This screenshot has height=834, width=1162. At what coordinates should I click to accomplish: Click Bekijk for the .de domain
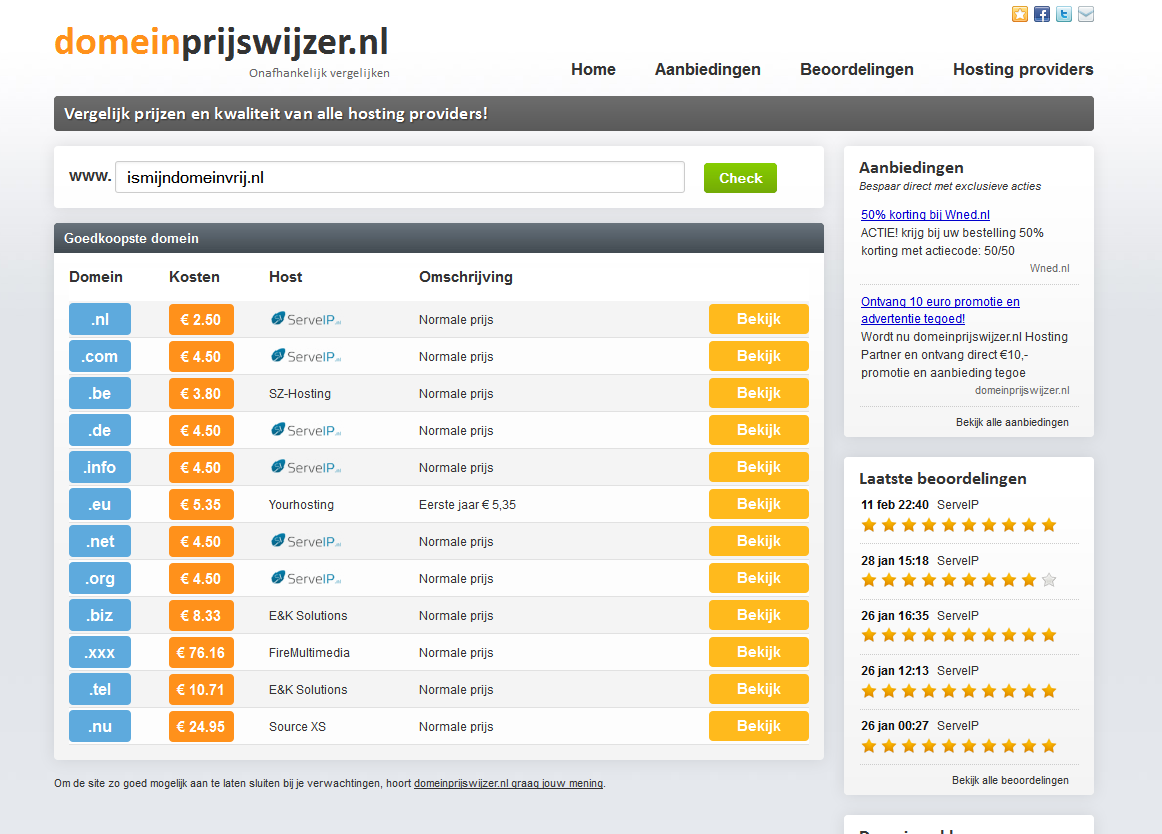[758, 430]
